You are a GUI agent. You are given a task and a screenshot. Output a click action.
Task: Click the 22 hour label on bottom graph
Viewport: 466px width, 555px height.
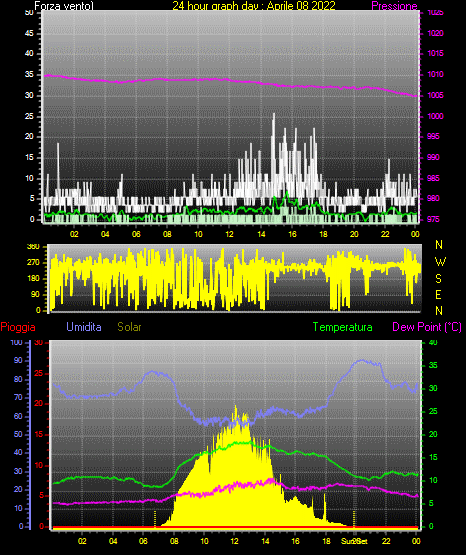(x=386, y=541)
